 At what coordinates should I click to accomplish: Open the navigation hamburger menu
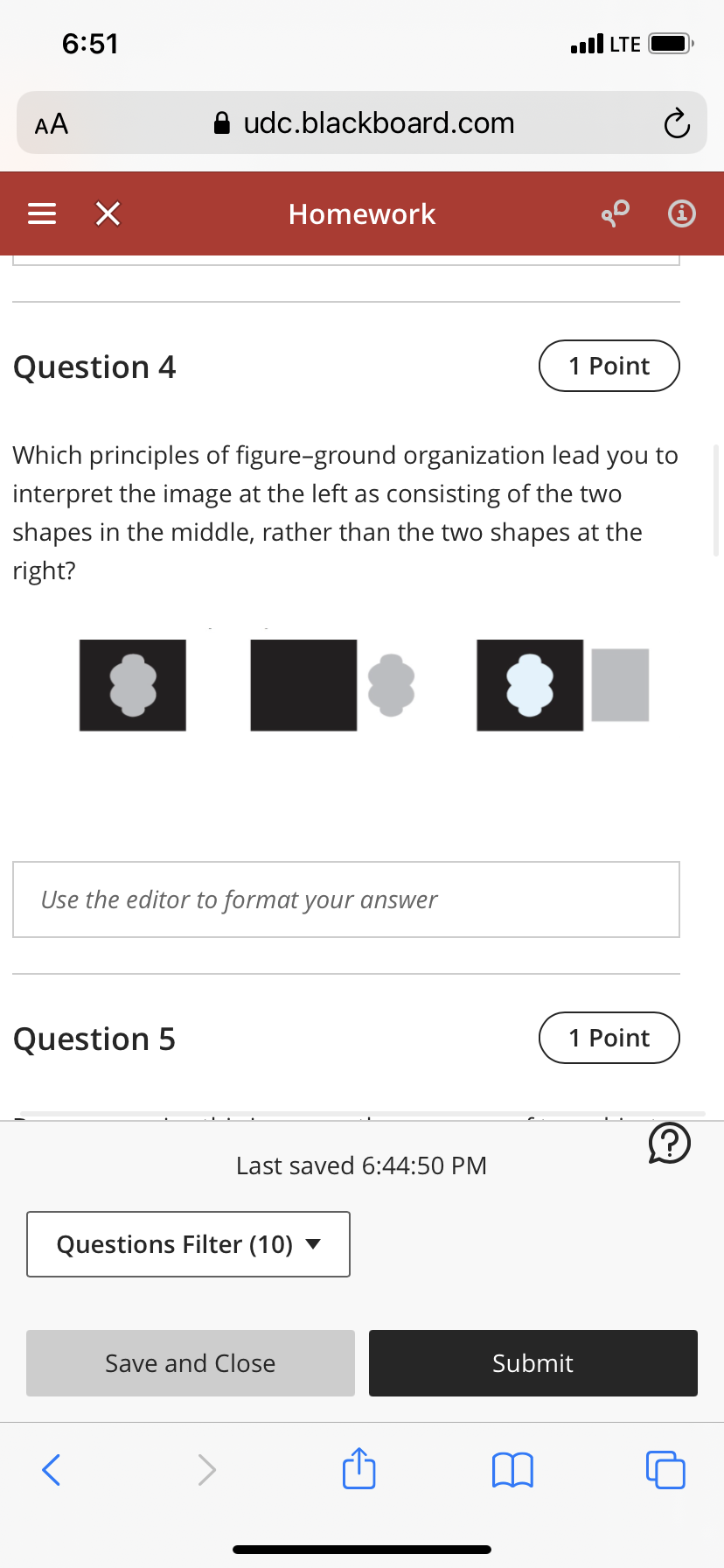[40, 213]
